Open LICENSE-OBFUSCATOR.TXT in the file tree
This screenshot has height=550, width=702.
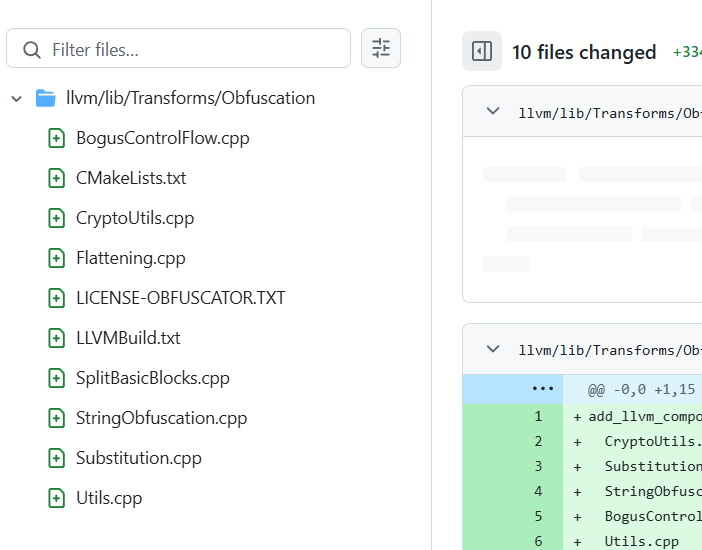[x=181, y=298]
